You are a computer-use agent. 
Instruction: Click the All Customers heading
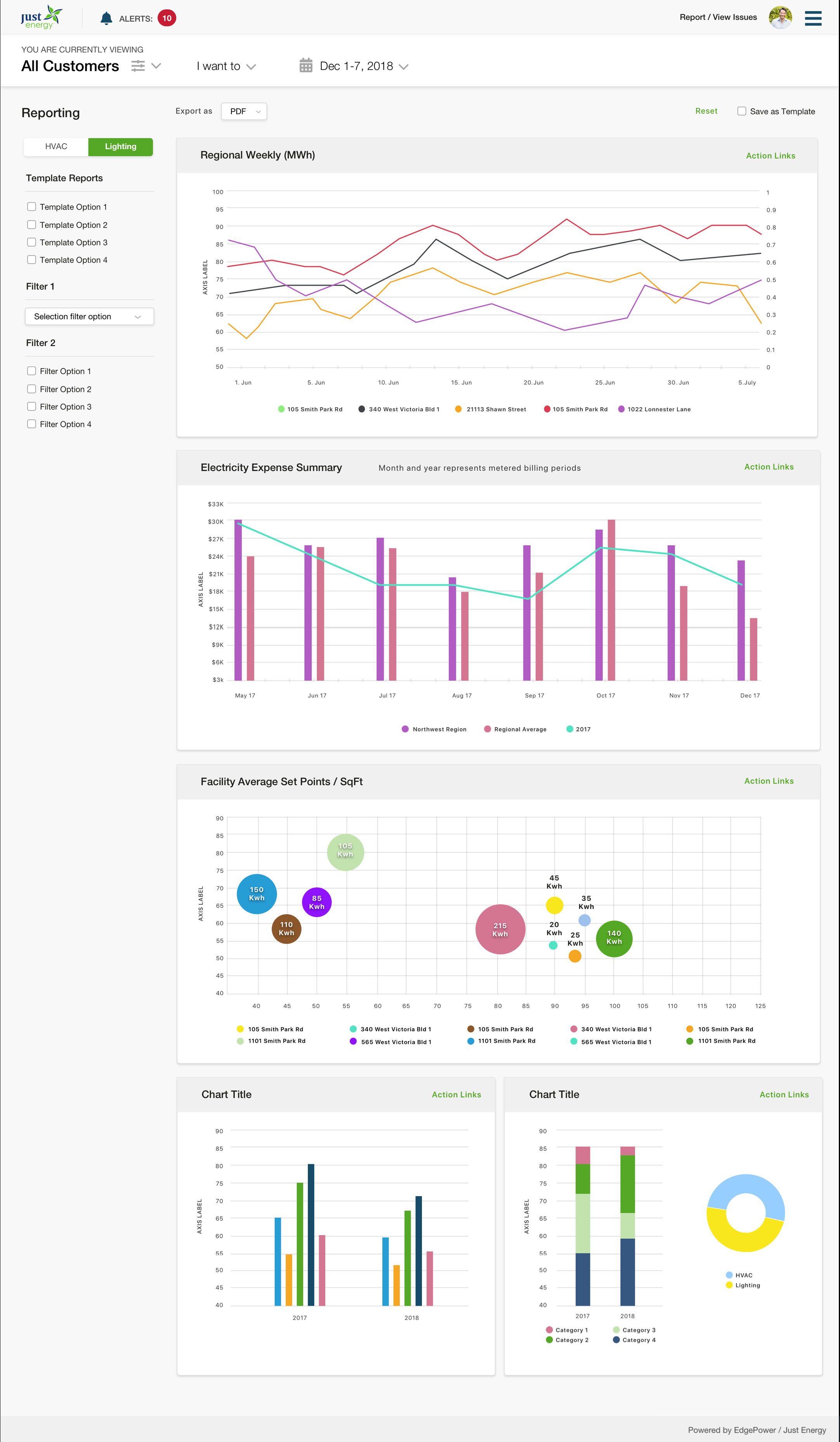pyautogui.click(x=70, y=66)
